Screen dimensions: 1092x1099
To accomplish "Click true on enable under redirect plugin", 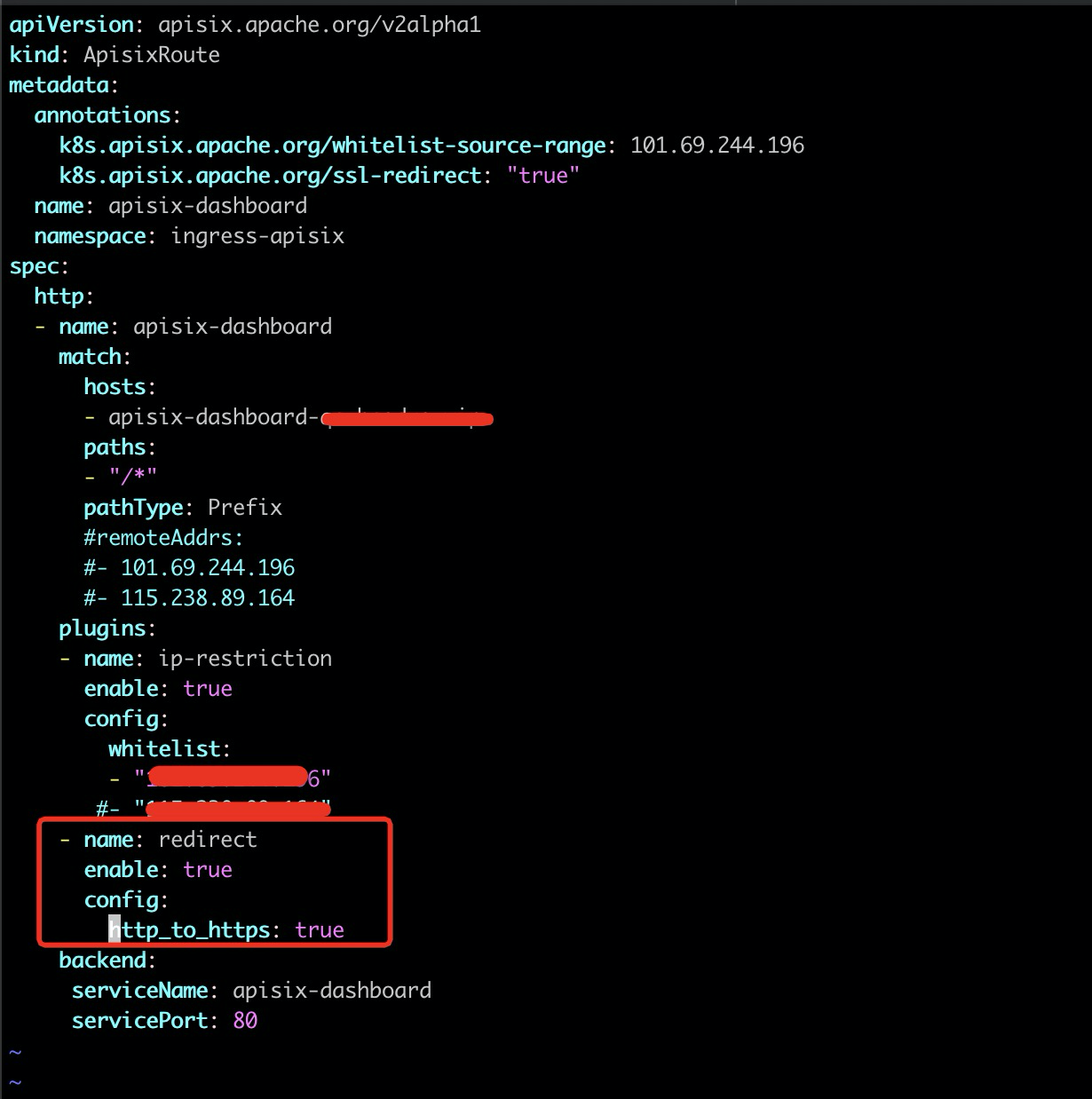I will [x=208, y=870].
